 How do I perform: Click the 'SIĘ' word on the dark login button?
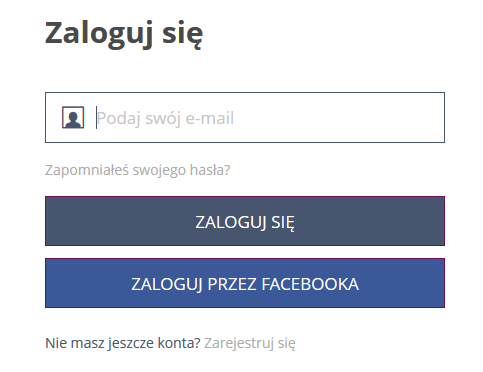pyautogui.click(x=283, y=223)
